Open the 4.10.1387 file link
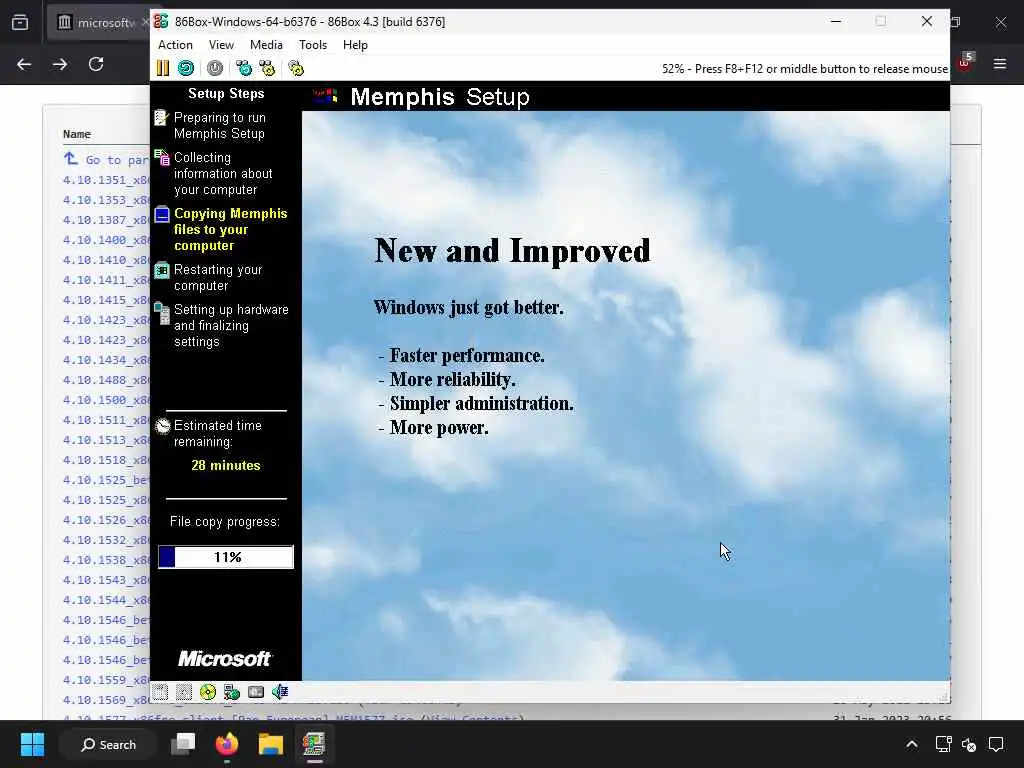Viewport: 1024px width, 768px height. click(x=106, y=219)
